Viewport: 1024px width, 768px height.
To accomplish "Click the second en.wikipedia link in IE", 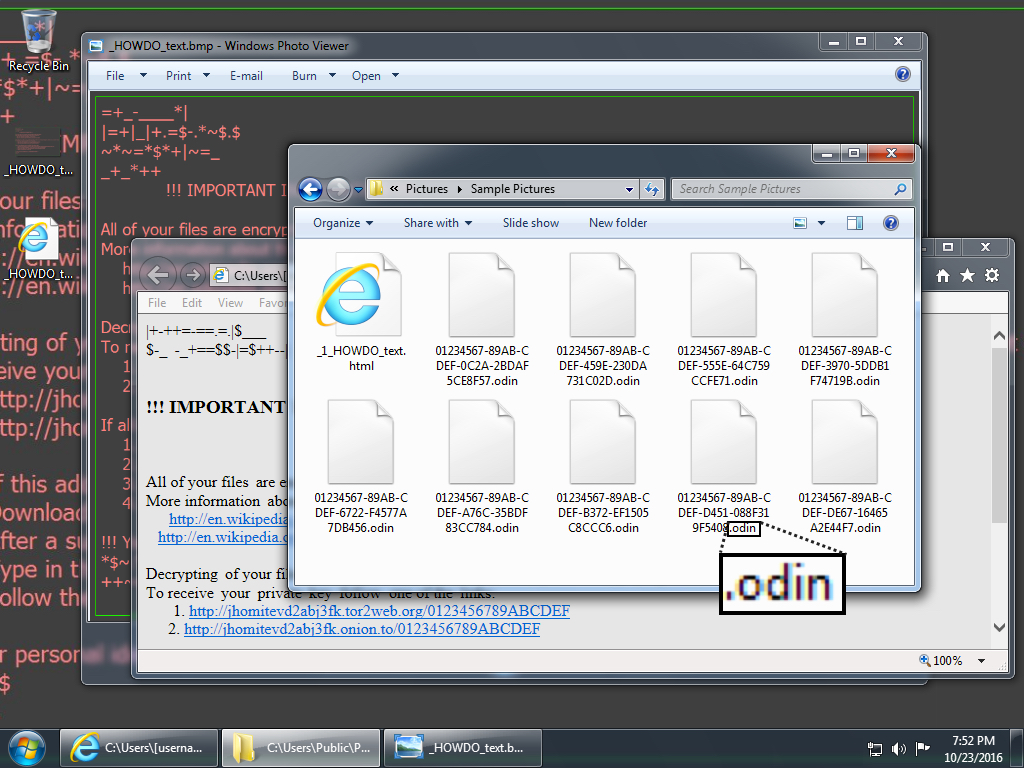I will click(223, 537).
